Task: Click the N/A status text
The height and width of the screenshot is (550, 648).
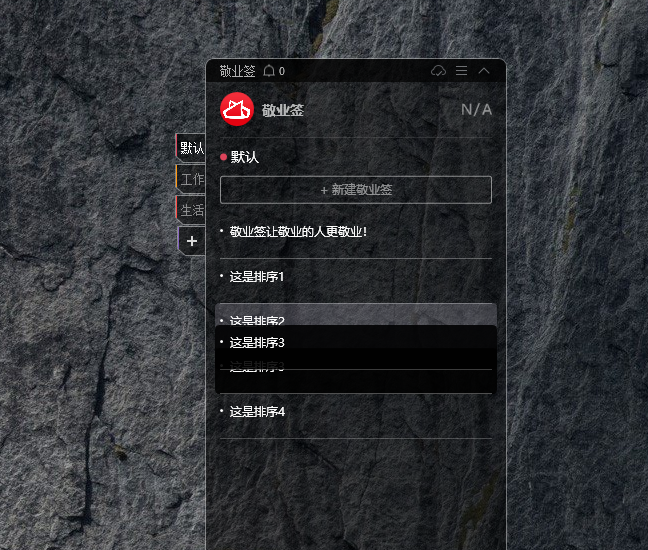Action: pos(476,110)
